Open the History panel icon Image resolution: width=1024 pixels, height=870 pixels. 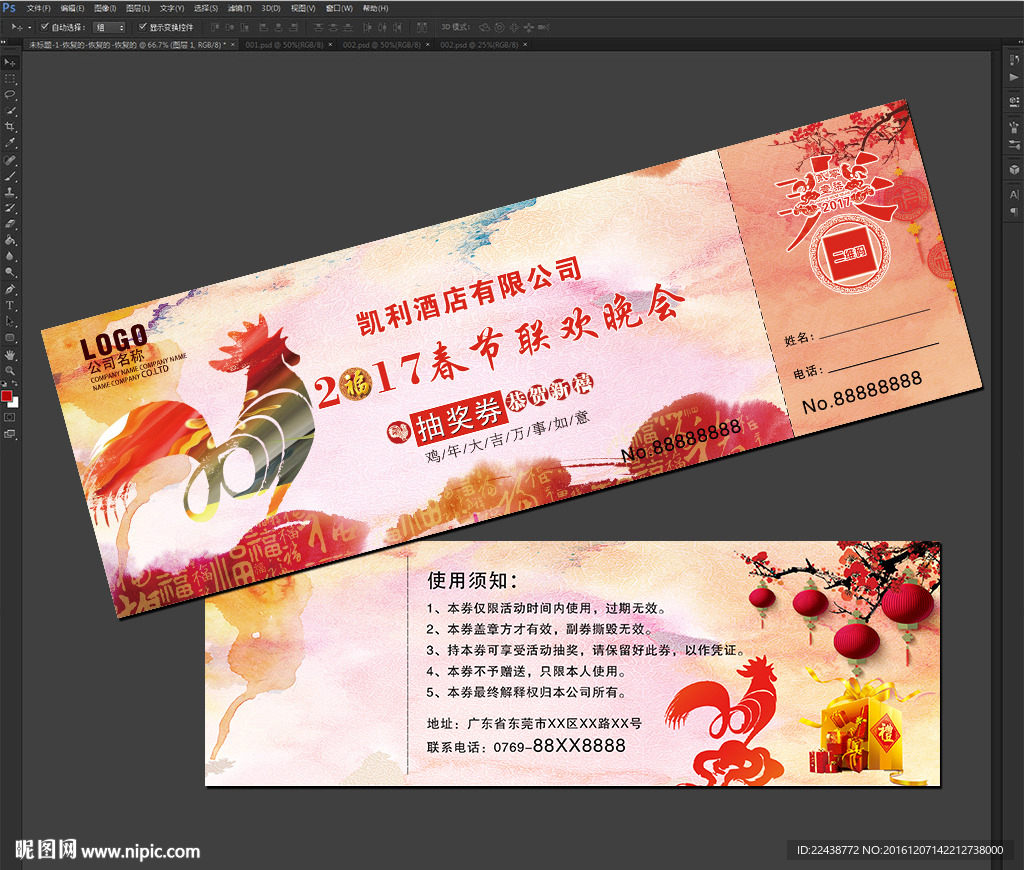[x=1014, y=60]
